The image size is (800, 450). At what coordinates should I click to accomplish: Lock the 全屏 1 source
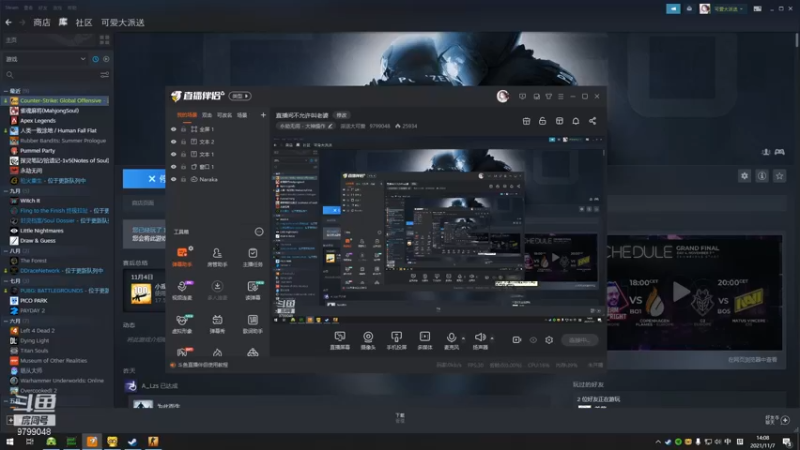[183, 130]
